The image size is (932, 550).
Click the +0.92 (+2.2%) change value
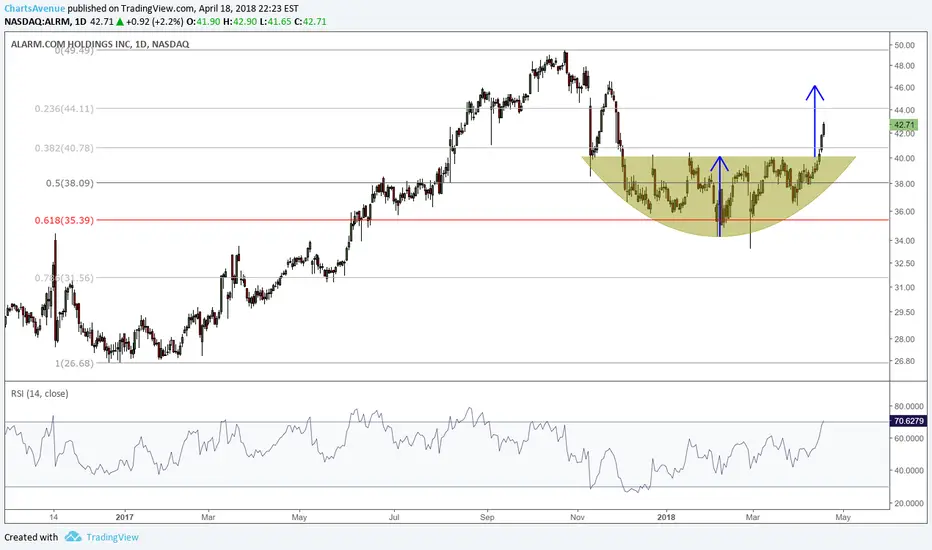coord(155,21)
